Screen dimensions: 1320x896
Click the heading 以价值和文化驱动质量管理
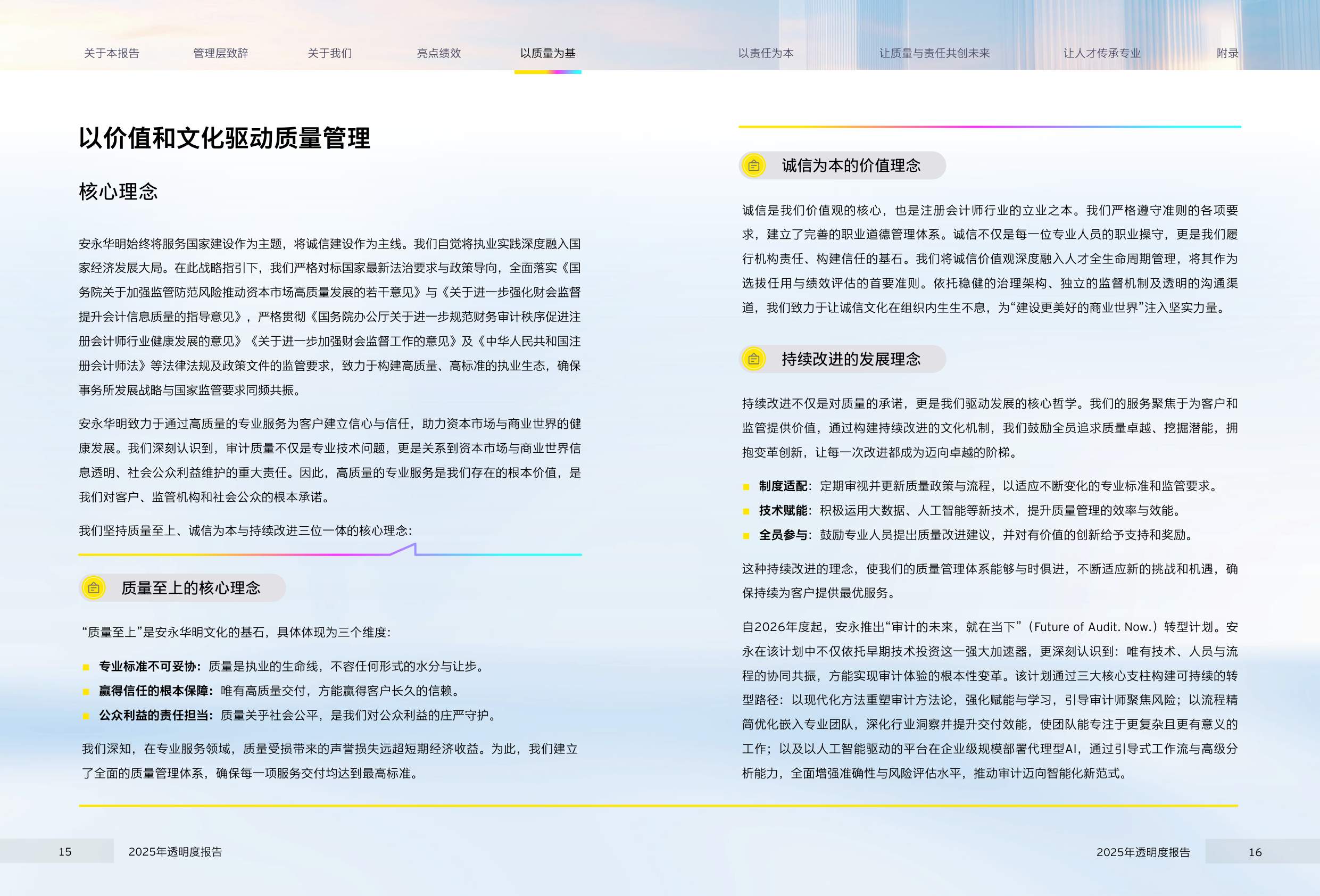225,138
